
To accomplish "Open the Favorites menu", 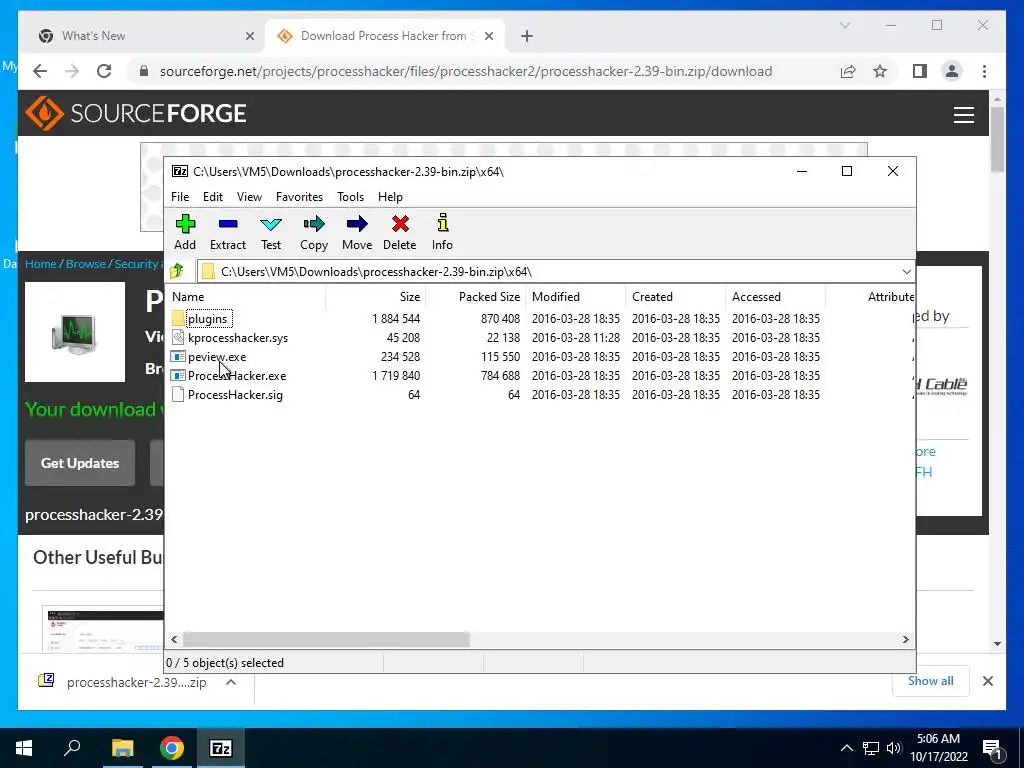I will [x=299, y=197].
